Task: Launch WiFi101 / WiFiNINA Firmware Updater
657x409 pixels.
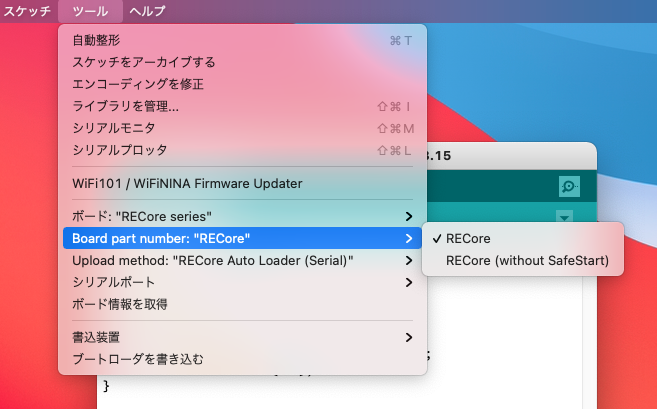Action: point(242,184)
